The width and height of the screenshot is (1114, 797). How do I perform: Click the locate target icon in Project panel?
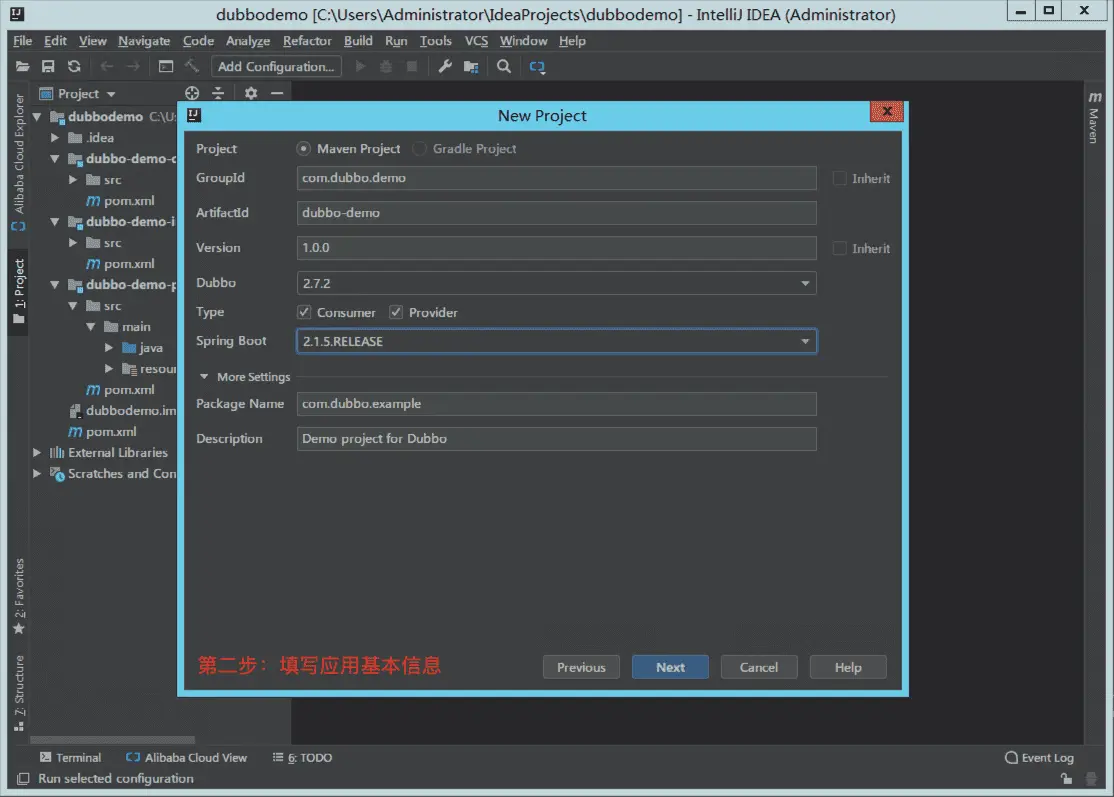click(x=192, y=93)
